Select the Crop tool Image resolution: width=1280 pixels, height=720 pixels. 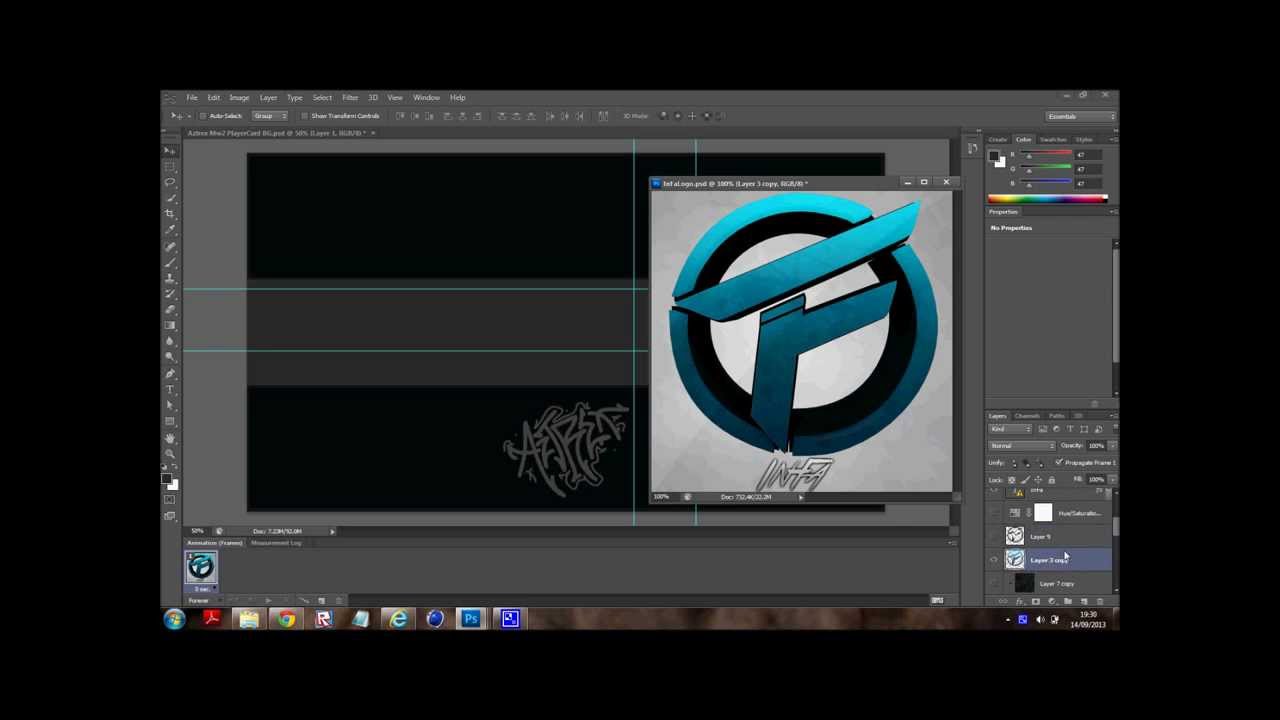(170, 212)
